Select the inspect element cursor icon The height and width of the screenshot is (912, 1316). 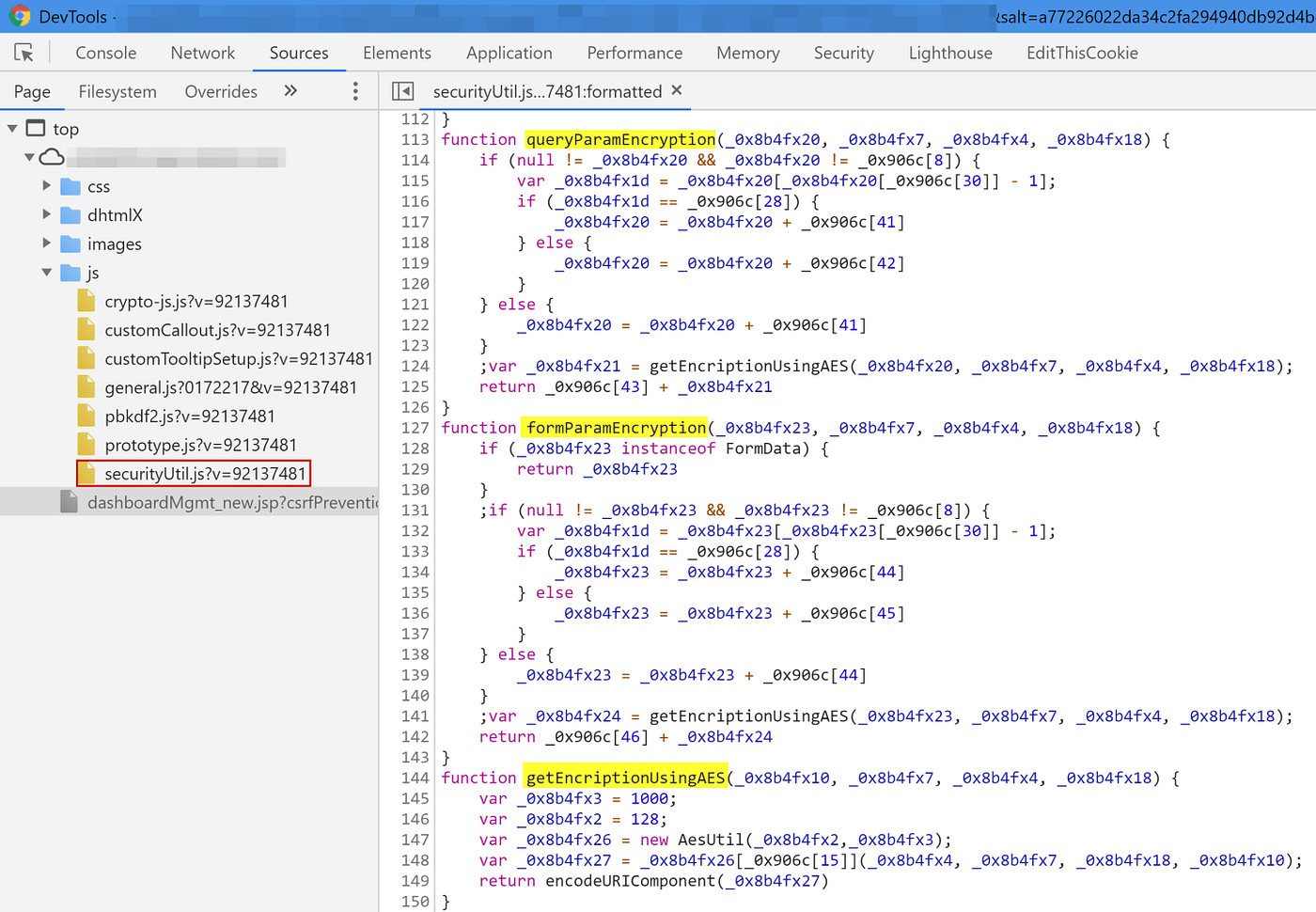point(25,52)
